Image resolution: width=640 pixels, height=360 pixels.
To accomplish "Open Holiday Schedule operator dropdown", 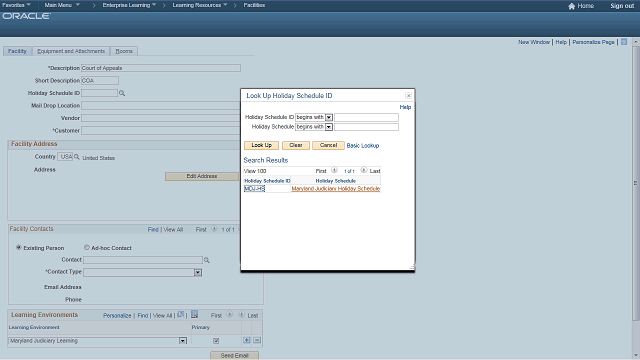I will tap(329, 127).
